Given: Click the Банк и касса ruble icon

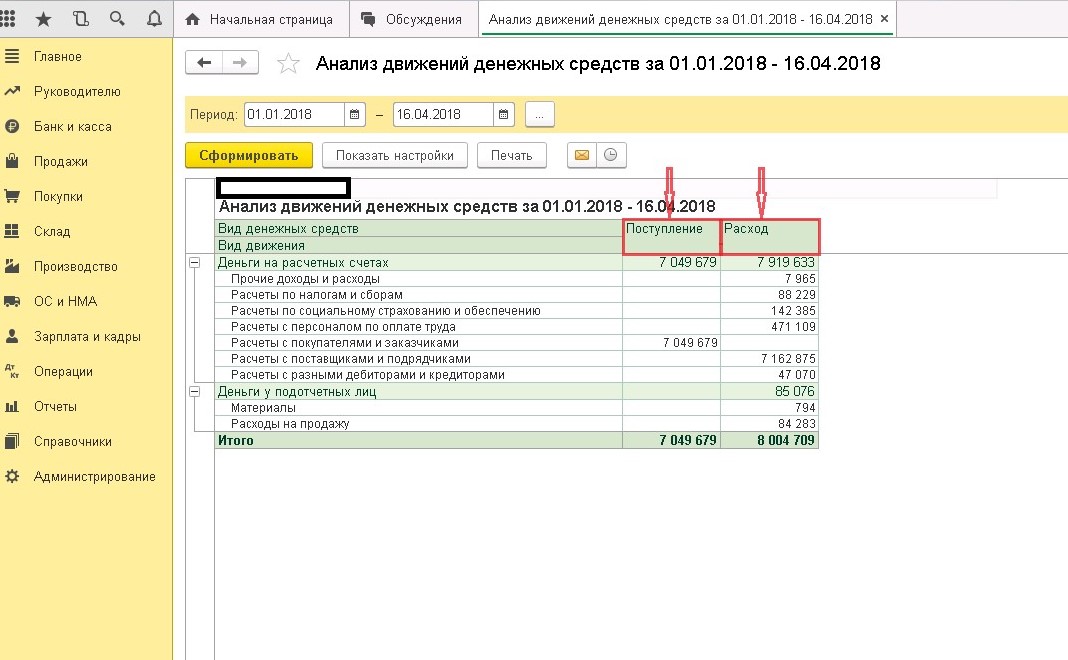Looking at the screenshot, I should click(x=12, y=126).
